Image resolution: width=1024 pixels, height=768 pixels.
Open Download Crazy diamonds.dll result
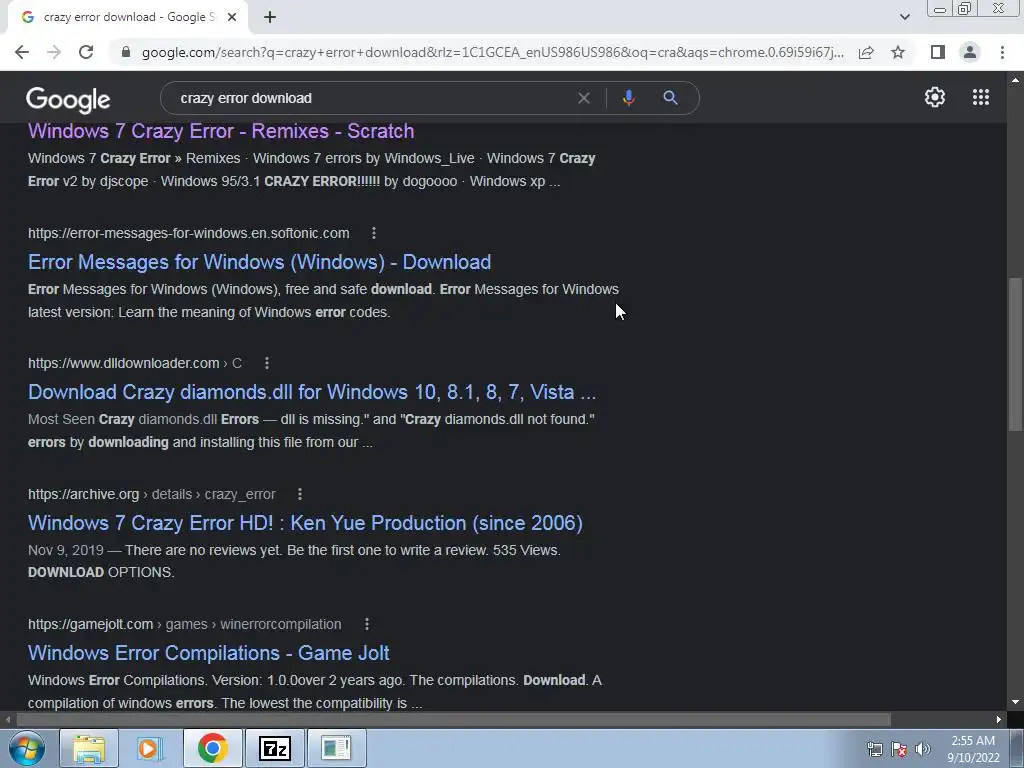point(312,392)
